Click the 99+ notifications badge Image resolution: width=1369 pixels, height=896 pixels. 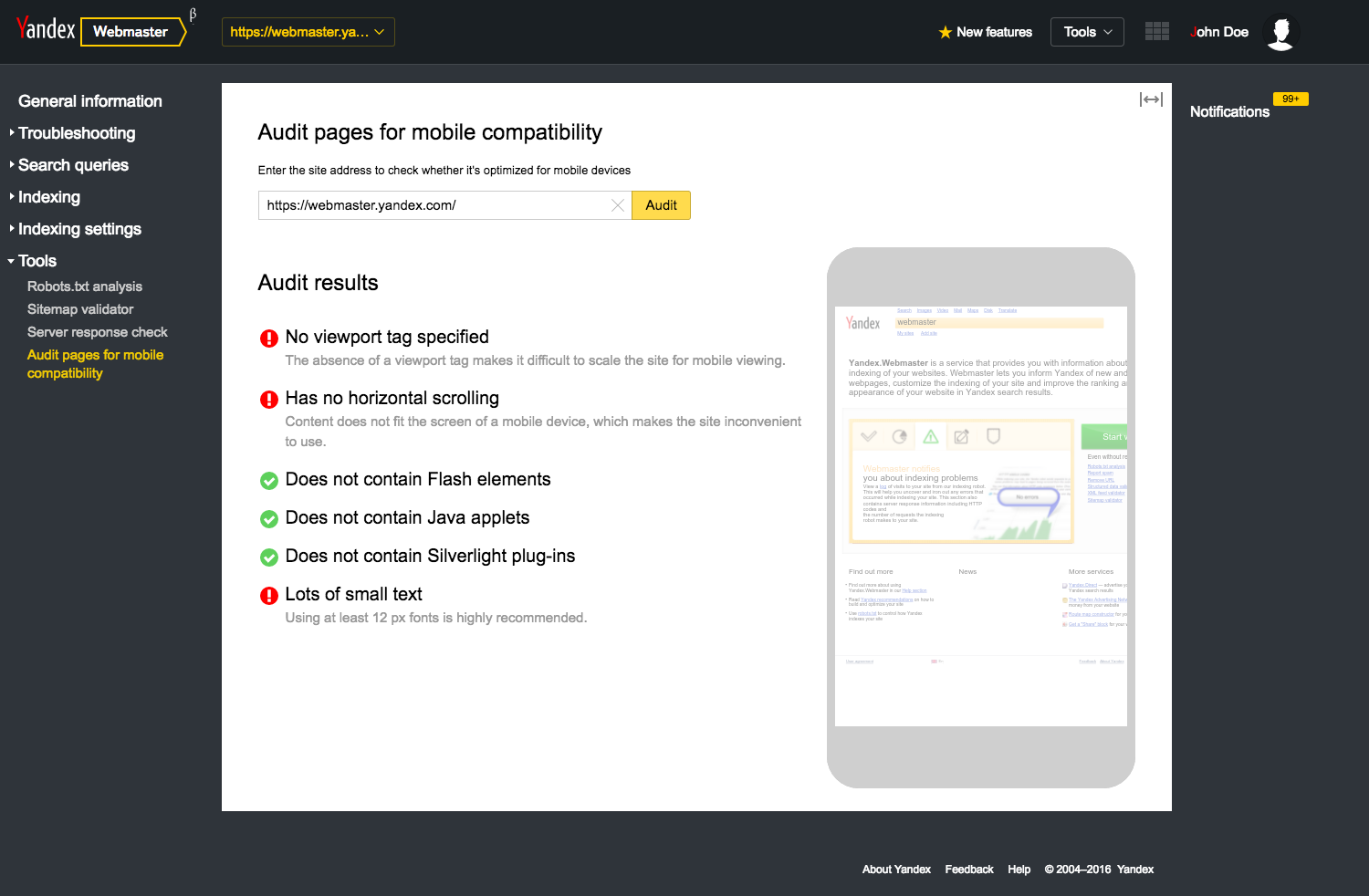point(1291,99)
